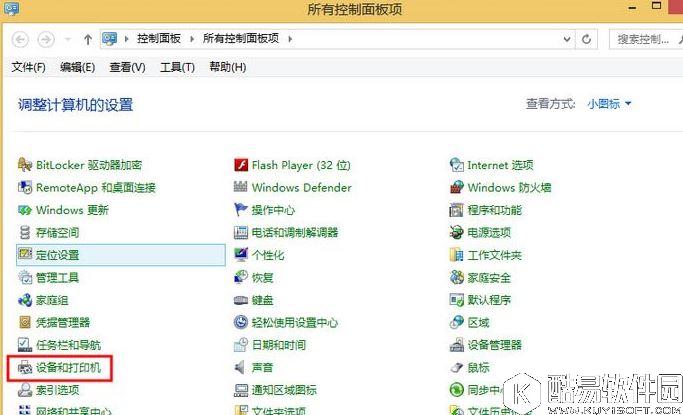
Task: Open the 存储空间 text link
Action: click(x=57, y=233)
